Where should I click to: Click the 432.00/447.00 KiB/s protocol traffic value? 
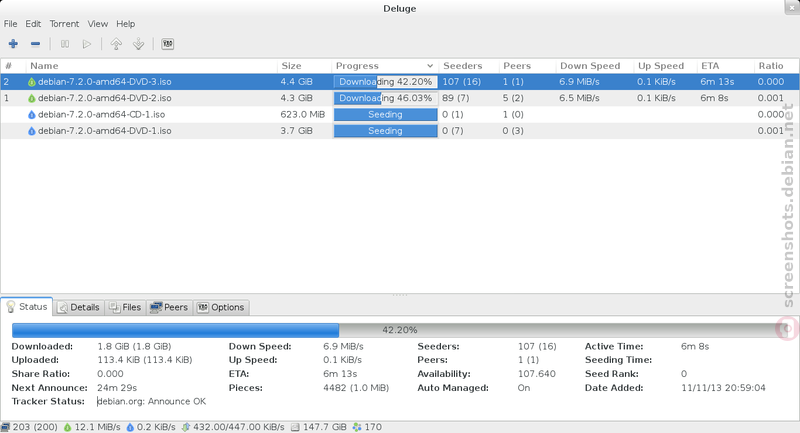(239, 427)
